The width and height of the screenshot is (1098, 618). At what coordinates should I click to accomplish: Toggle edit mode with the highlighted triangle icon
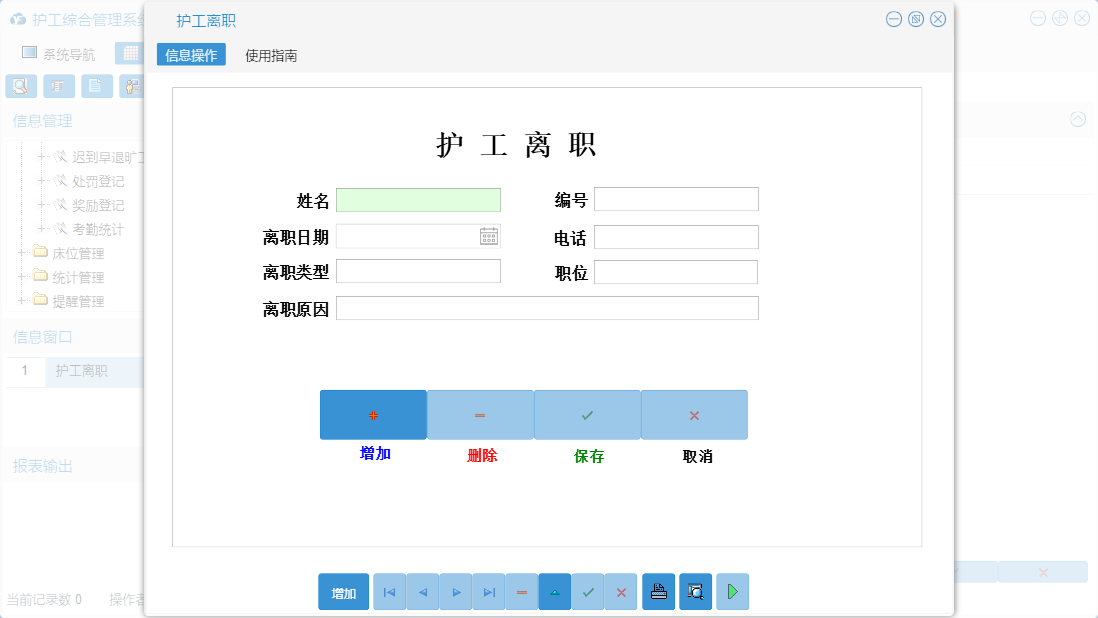555,591
